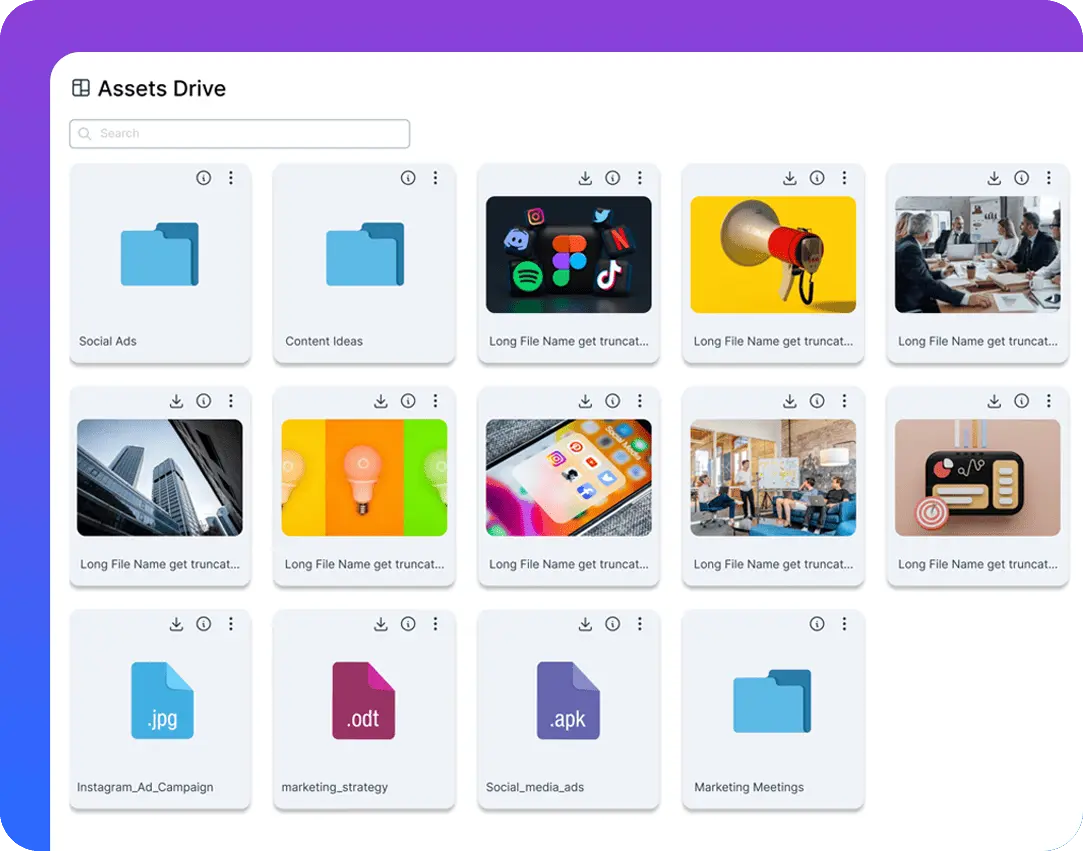Screen dimensions: 1083x851
Task: Click the search magnifier icon
Action: point(84,133)
